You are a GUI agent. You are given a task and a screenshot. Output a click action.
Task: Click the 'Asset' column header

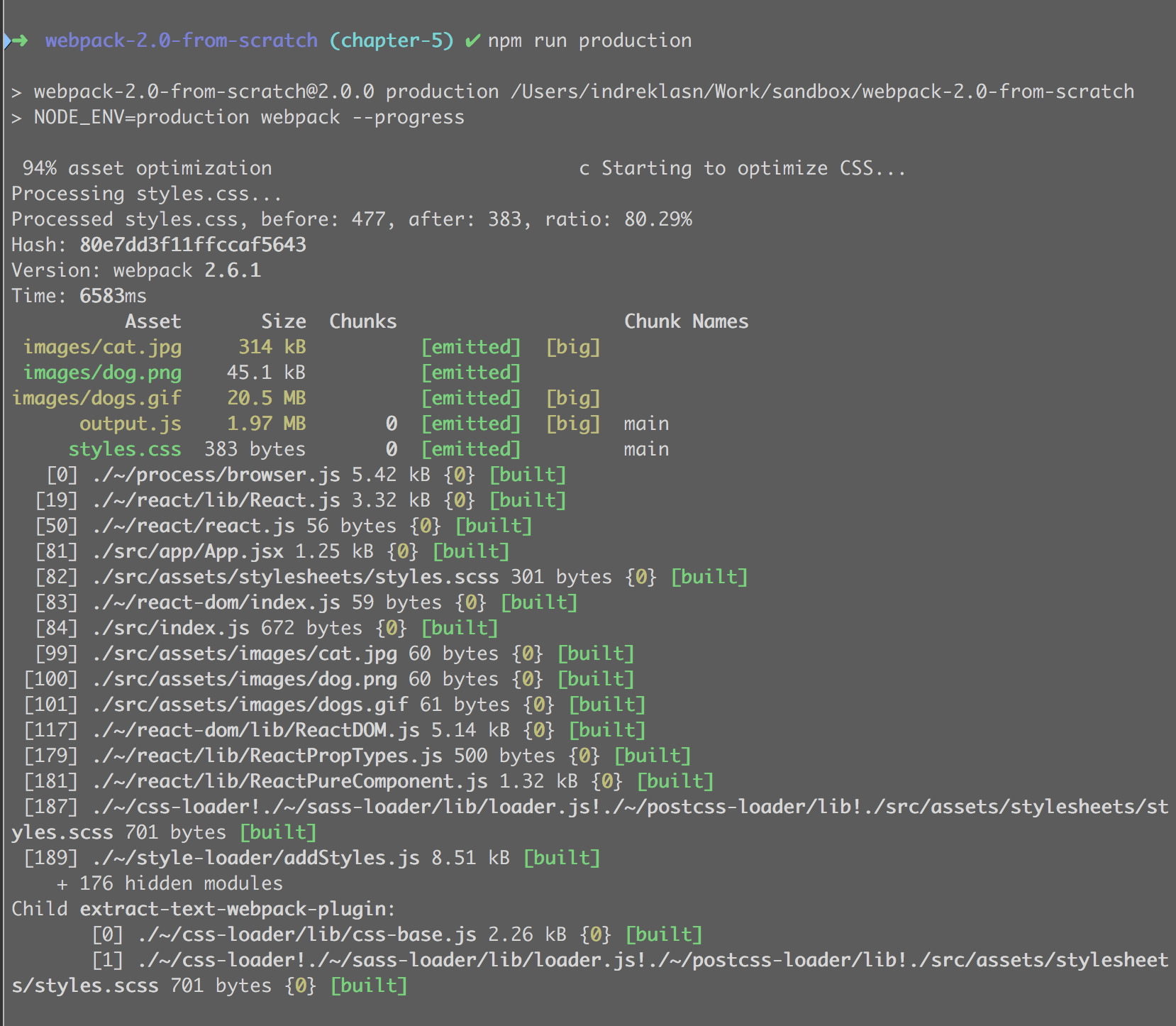[153, 321]
